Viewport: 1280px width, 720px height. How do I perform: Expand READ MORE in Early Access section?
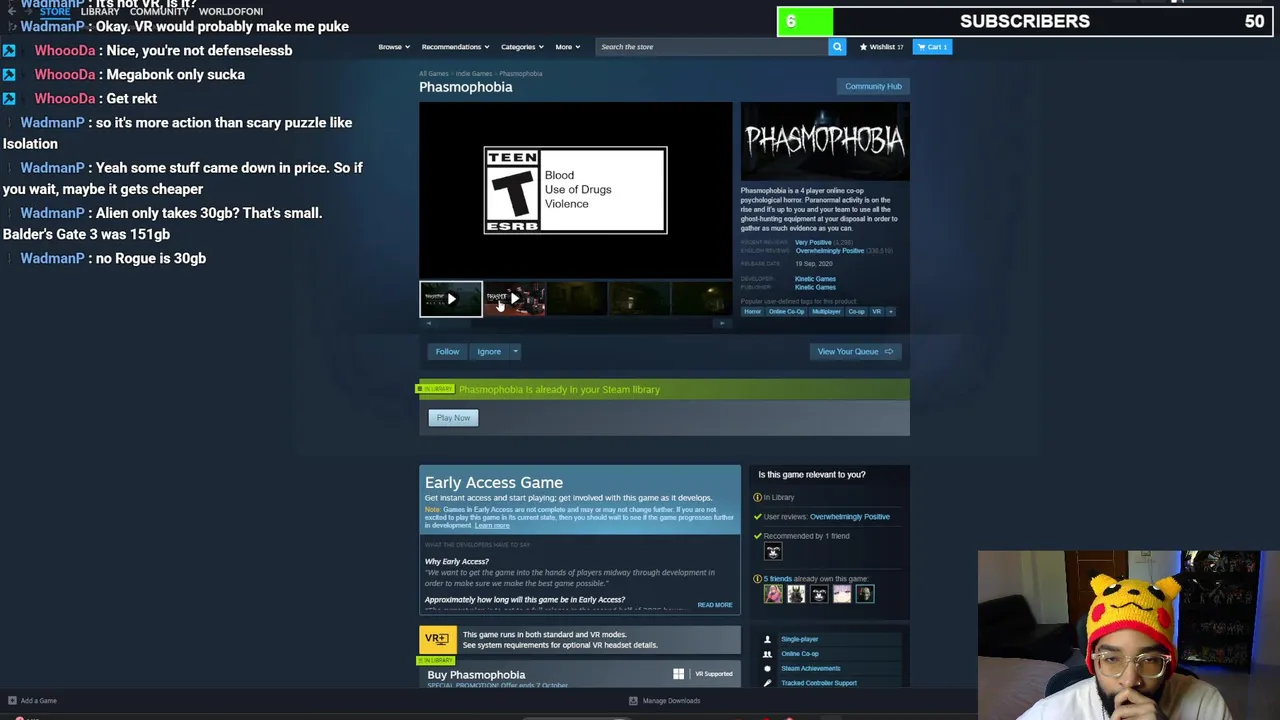[715, 605]
